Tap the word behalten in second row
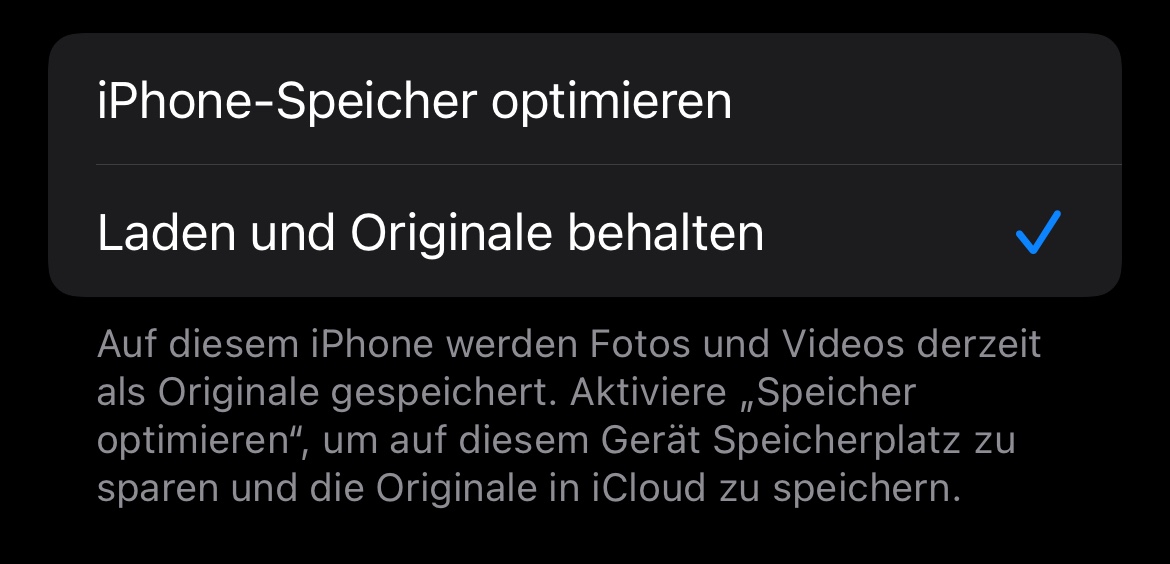Screen dimensions: 1170x564 [666, 233]
